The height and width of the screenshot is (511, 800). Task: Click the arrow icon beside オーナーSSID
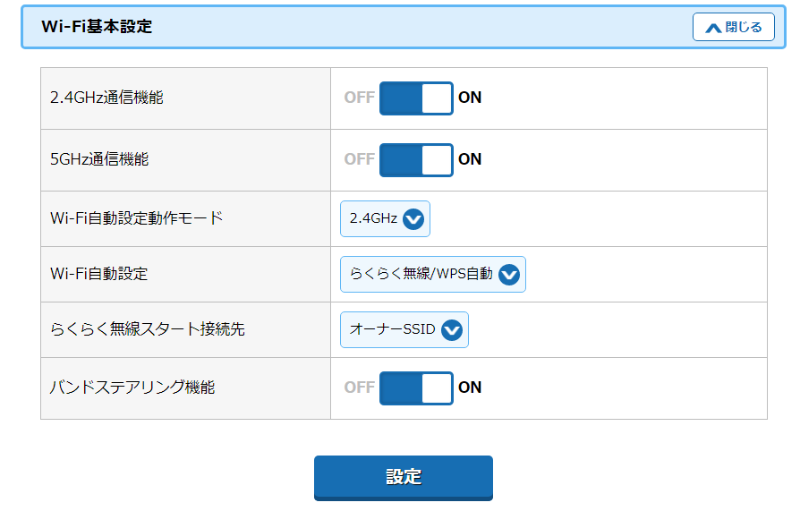[x=452, y=330]
